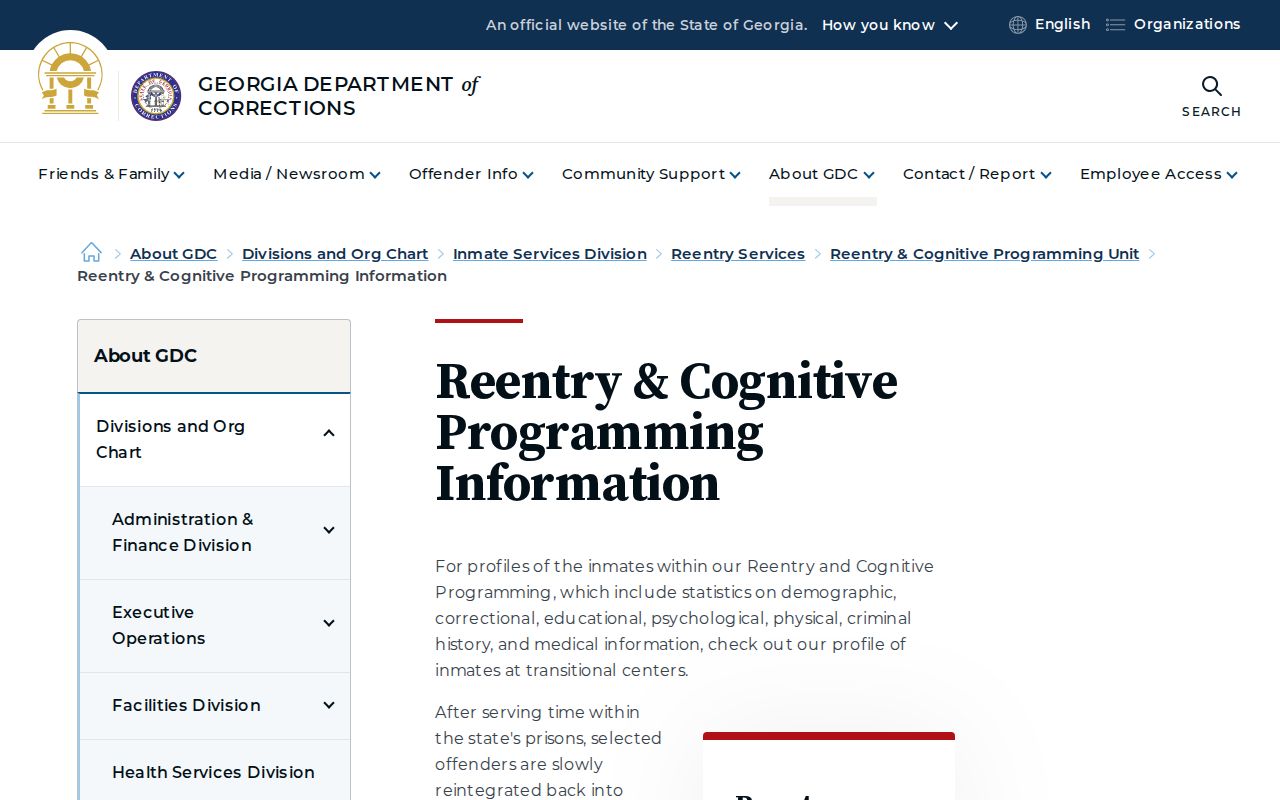Follow the Divisions and Org Chart breadcrumb
1280x800 pixels.
click(335, 254)
